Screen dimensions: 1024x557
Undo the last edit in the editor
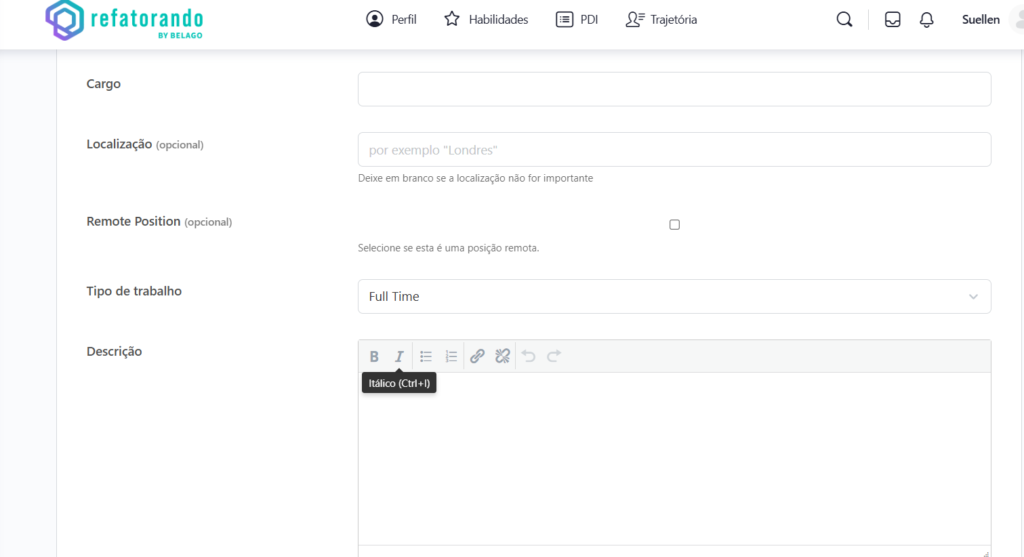click(529, 356)
